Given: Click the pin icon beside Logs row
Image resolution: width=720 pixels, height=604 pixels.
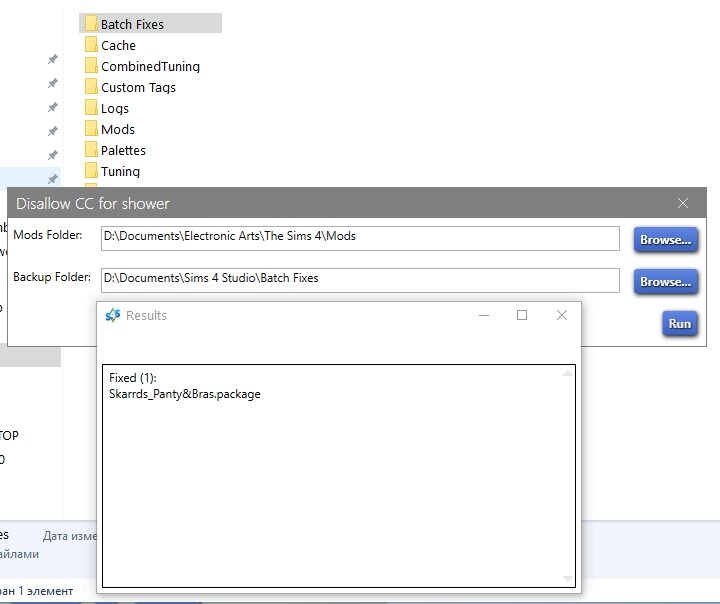Looking at the screenshot, I should click(53, 107).
